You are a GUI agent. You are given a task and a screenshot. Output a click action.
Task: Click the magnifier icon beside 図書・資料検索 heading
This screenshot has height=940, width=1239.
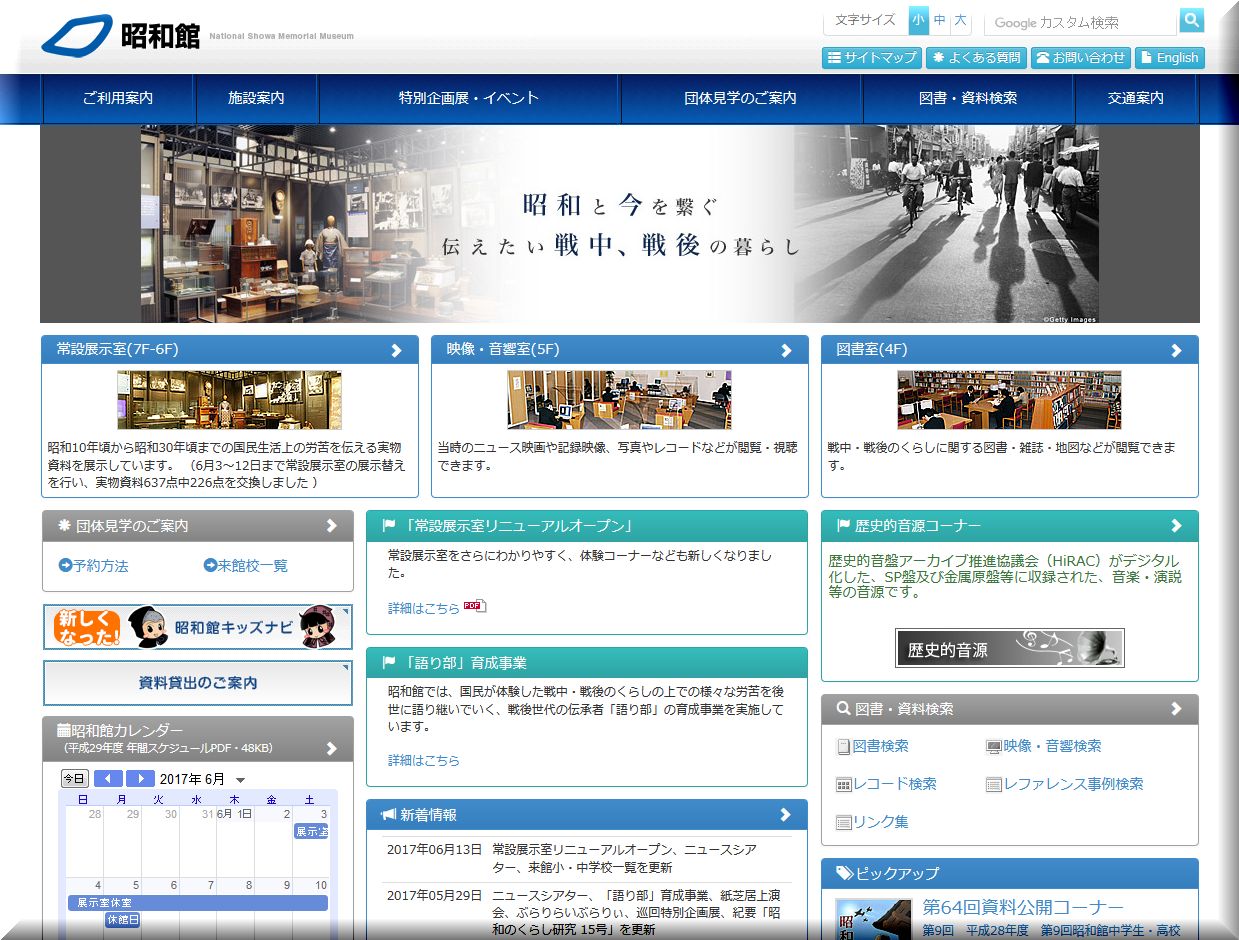(844, 709)
